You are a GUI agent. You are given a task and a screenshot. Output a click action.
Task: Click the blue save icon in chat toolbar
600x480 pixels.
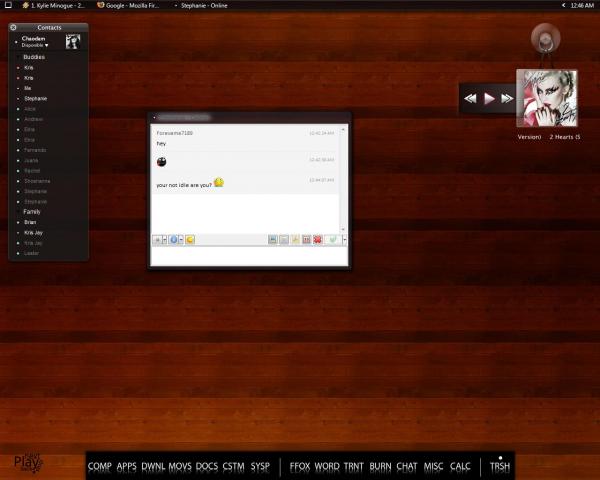click(273, 240)
